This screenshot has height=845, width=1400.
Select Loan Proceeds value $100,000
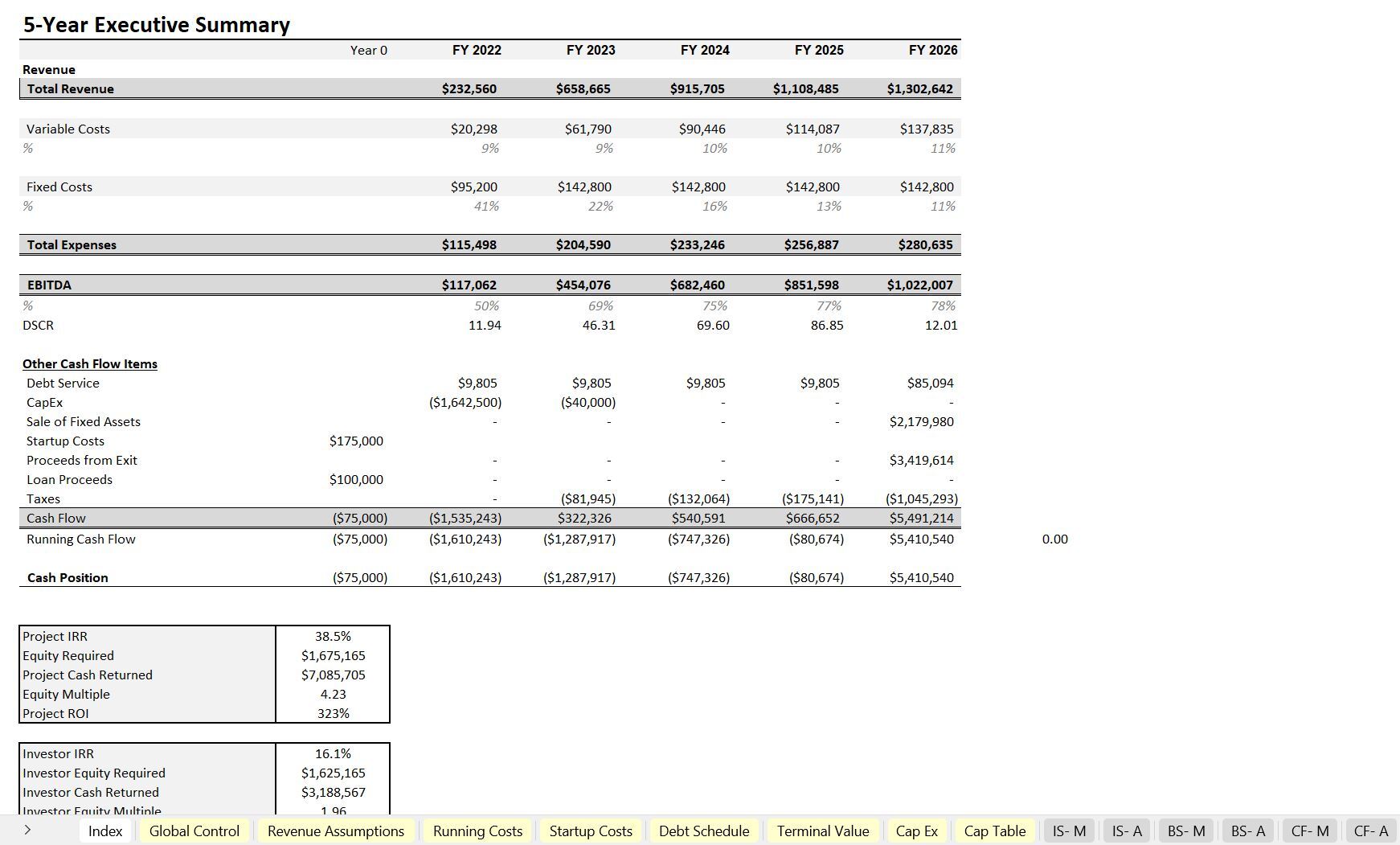pos(356,479)
